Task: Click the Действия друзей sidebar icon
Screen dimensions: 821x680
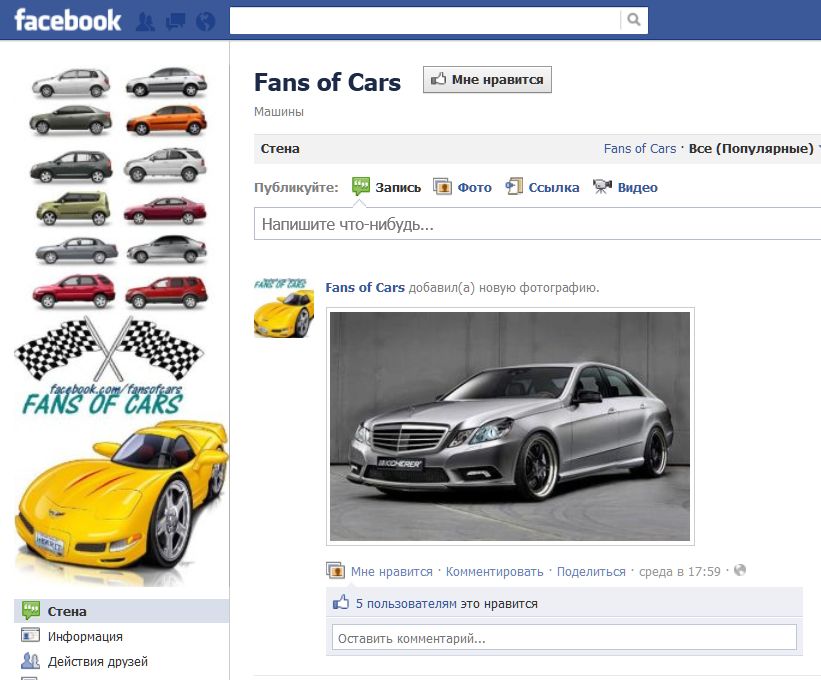Action: coord(30,661)
